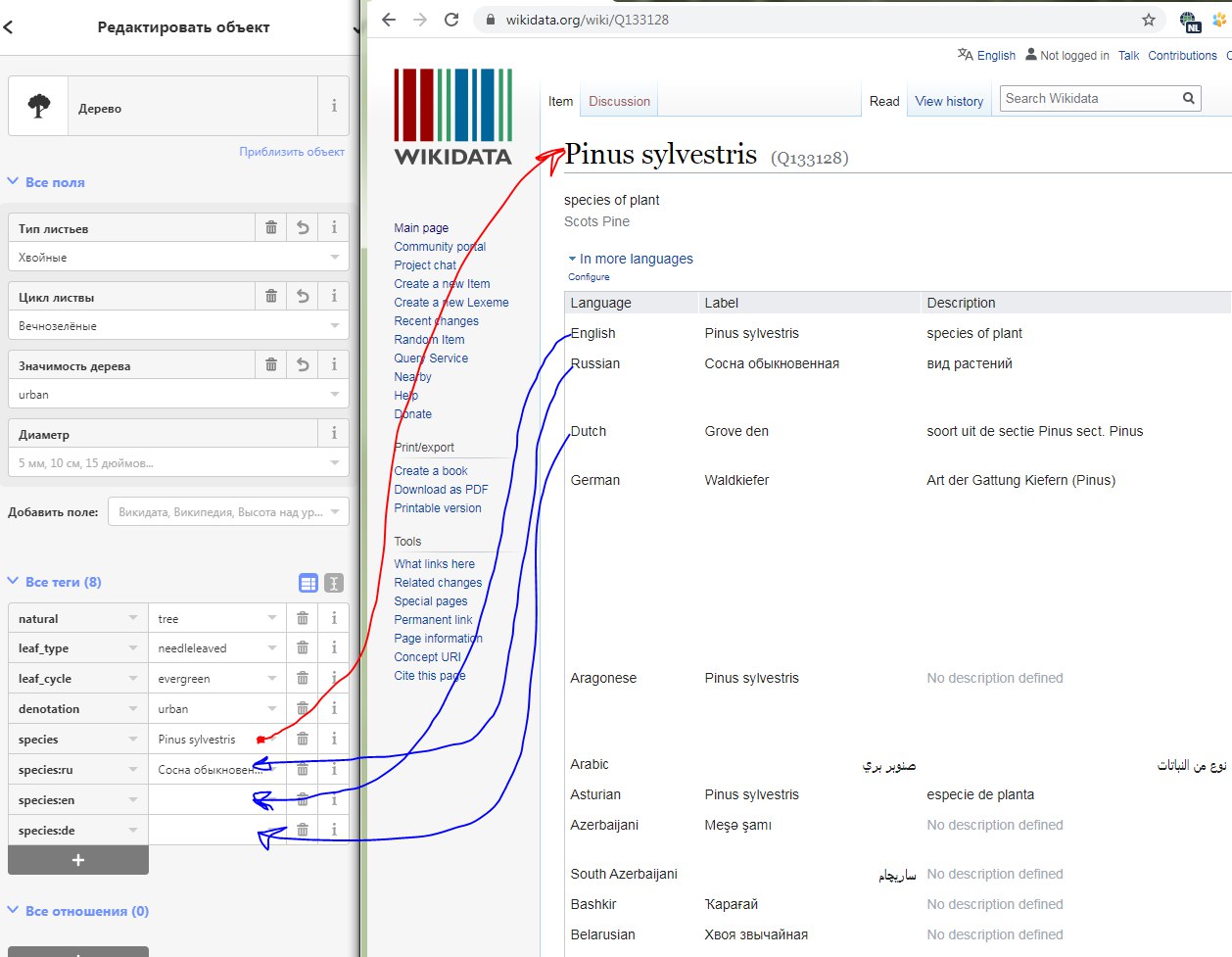Screen dimensions: 1232x957
Task: Switch tag editor to text view
Action: click(x=334, y=583)
